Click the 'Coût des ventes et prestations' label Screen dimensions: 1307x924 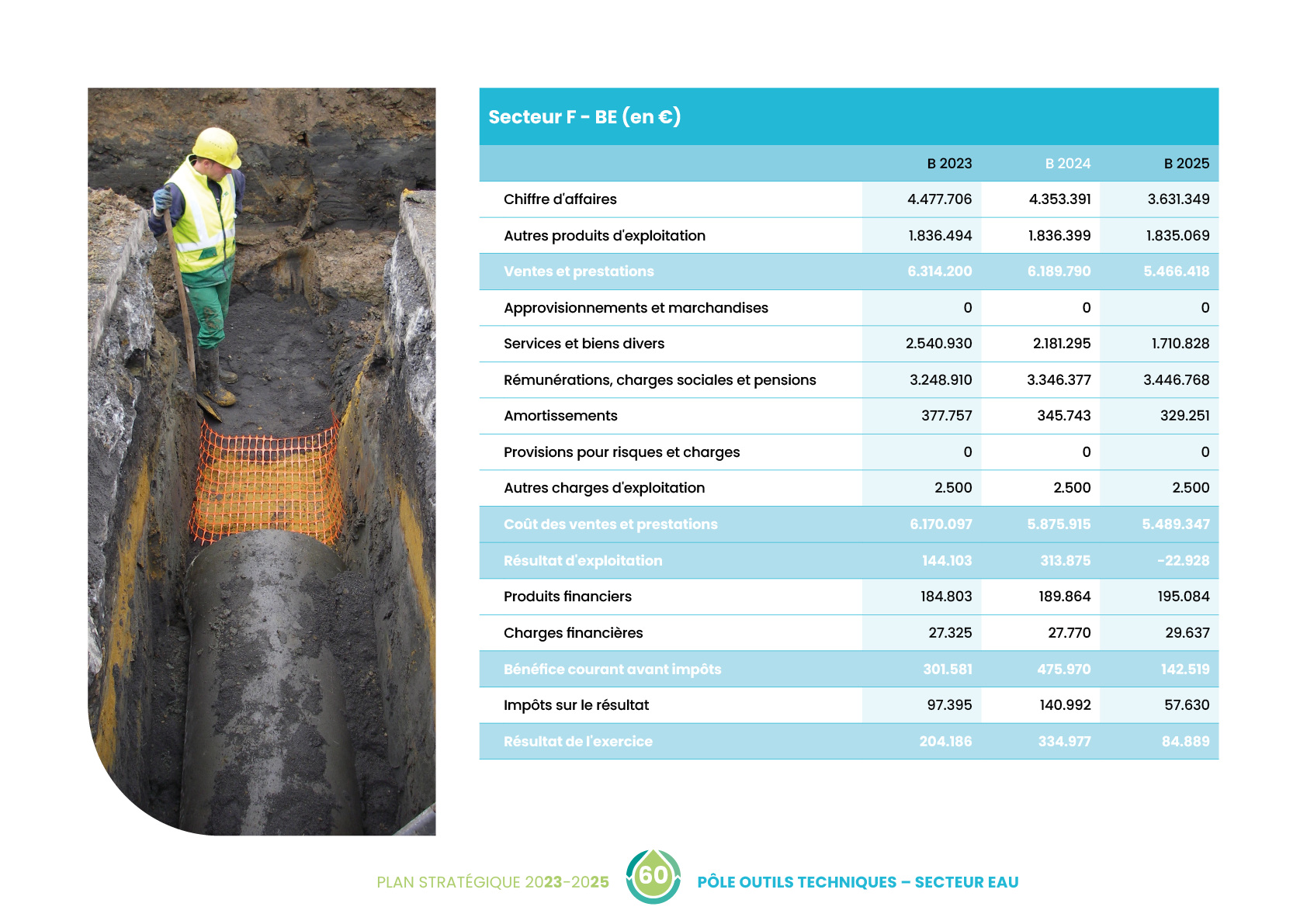point(610,524)
